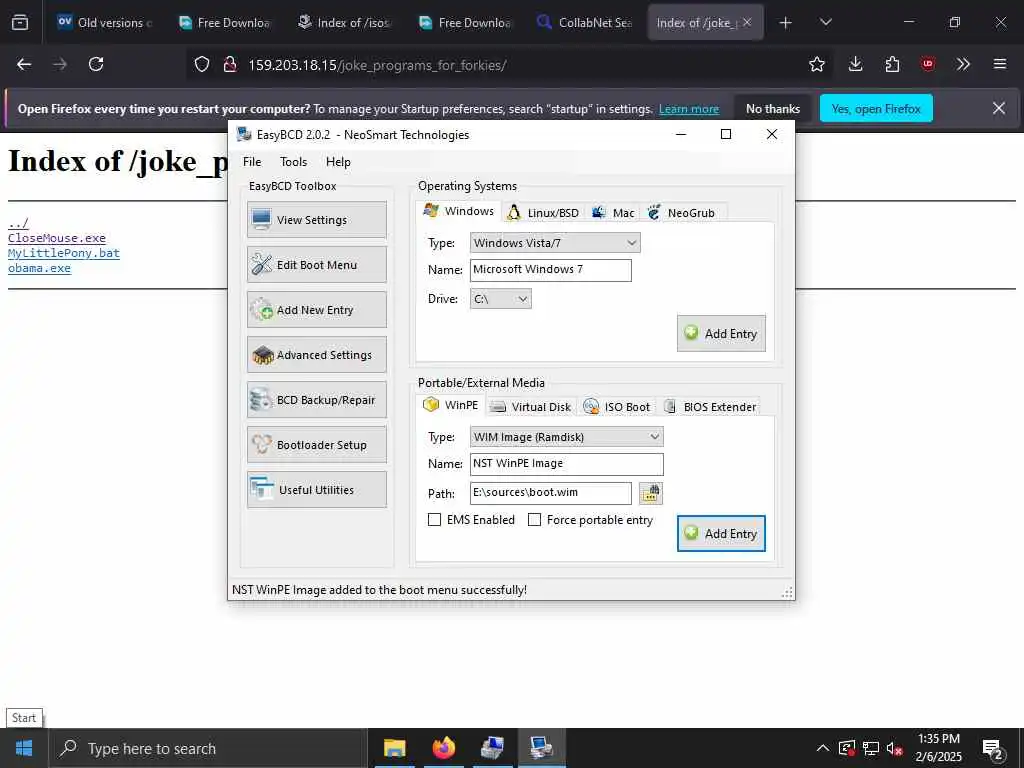Screen dimensions: 1024x768
Task: Select Add New Entry in toolbox
Action: coord(317,310)
